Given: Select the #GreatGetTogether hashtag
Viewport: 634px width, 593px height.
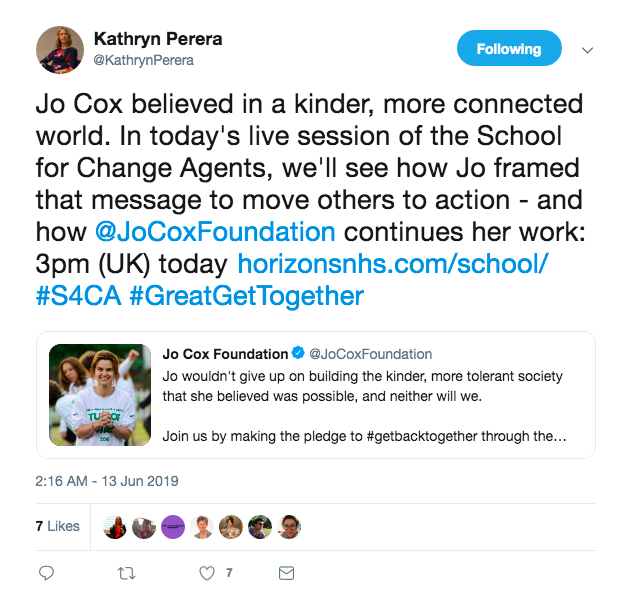Looking at the screenshot, I should (x=247, y=296).
